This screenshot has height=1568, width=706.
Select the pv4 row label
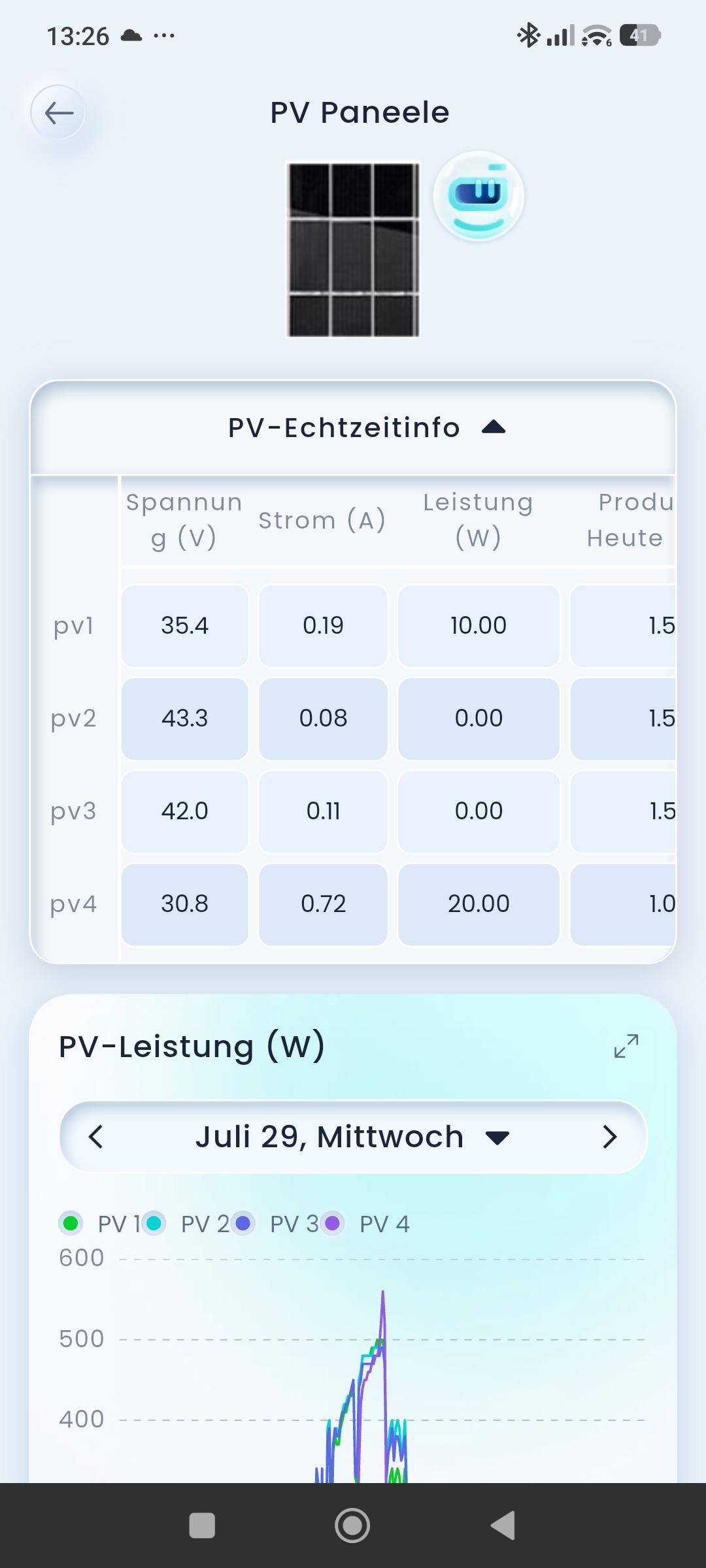(x=74, y=904)
